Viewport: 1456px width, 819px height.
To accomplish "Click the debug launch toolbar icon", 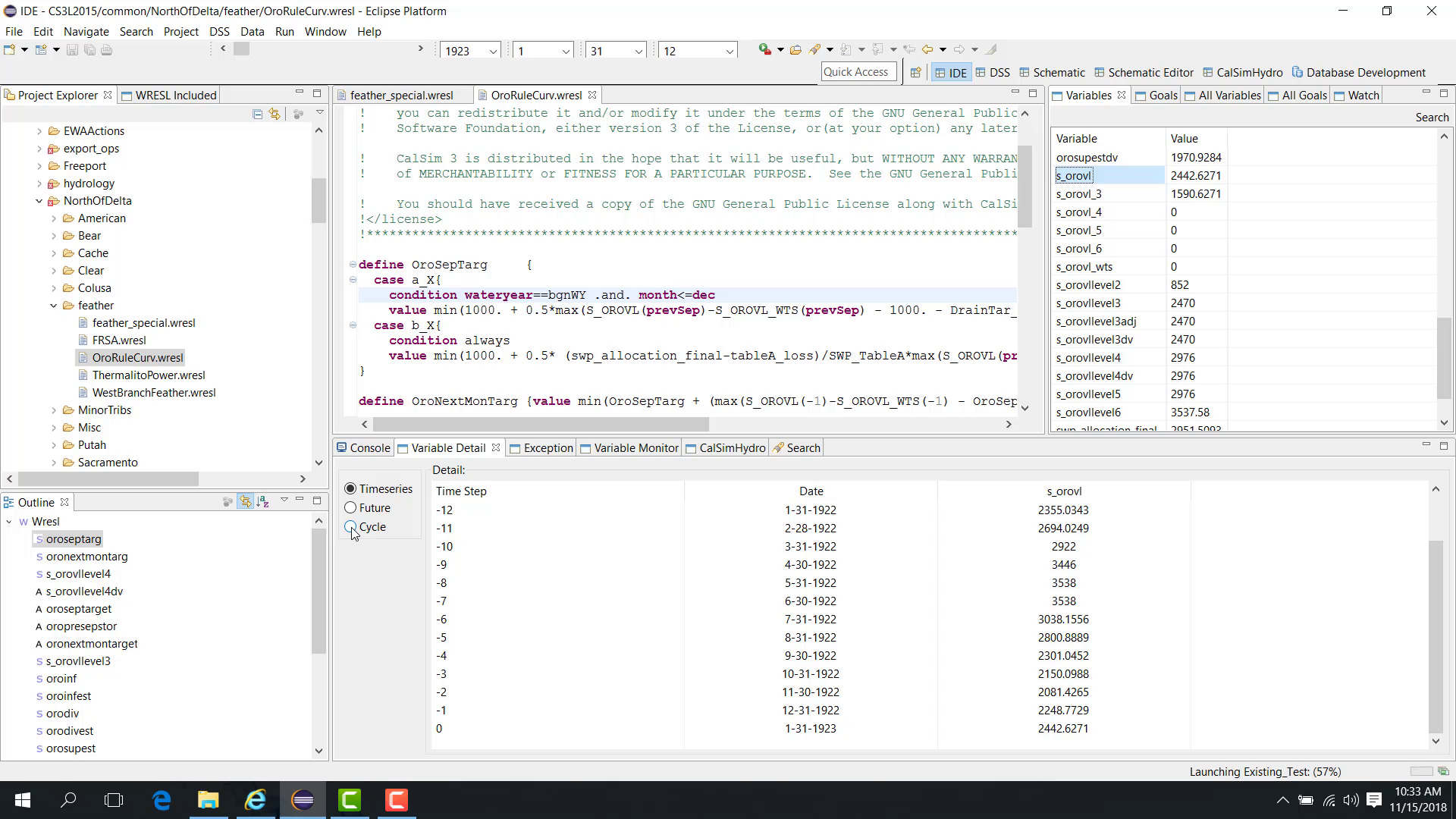I will pyautogui.click(x=764, y=50).
